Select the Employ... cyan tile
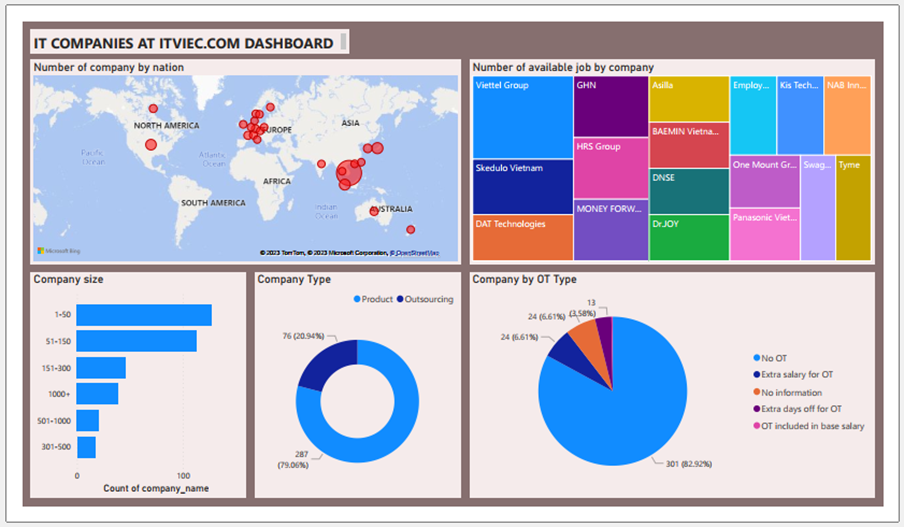The image size is (904, 527). point(753,115)
